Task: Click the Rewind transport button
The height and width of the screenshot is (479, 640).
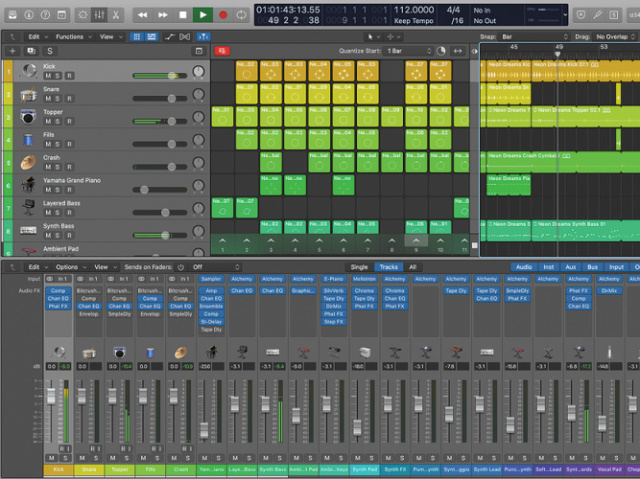Action: pos(142,15)
